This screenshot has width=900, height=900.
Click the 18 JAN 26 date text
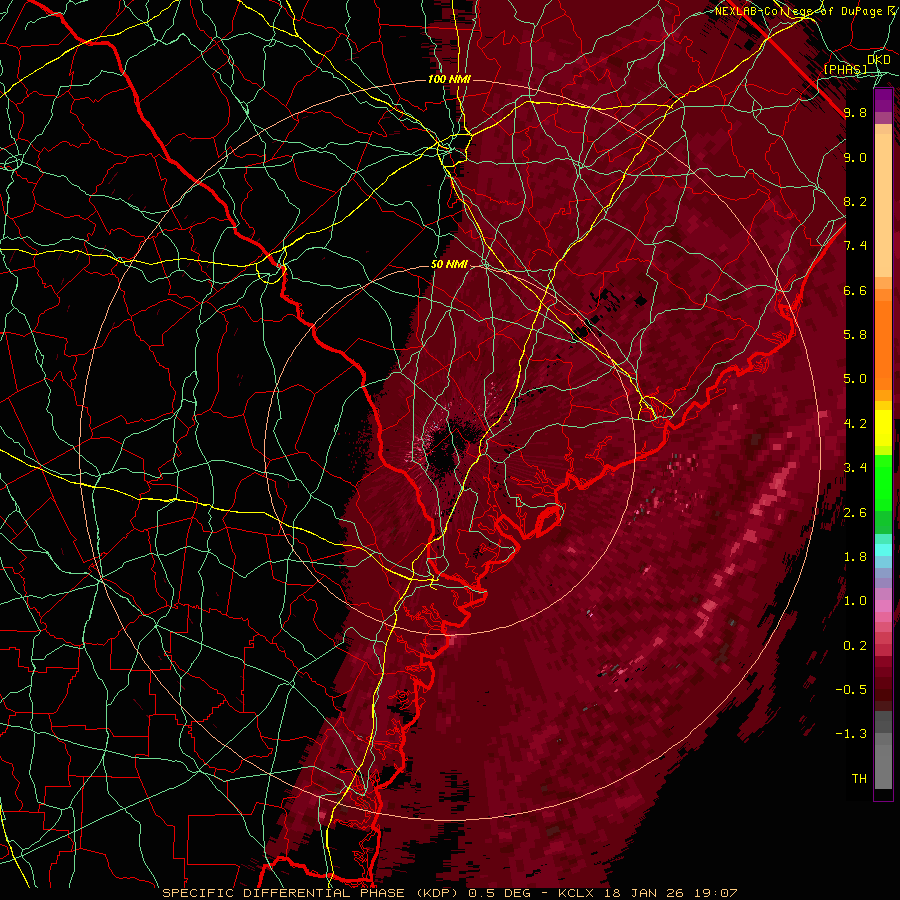[x=646, y=893]
